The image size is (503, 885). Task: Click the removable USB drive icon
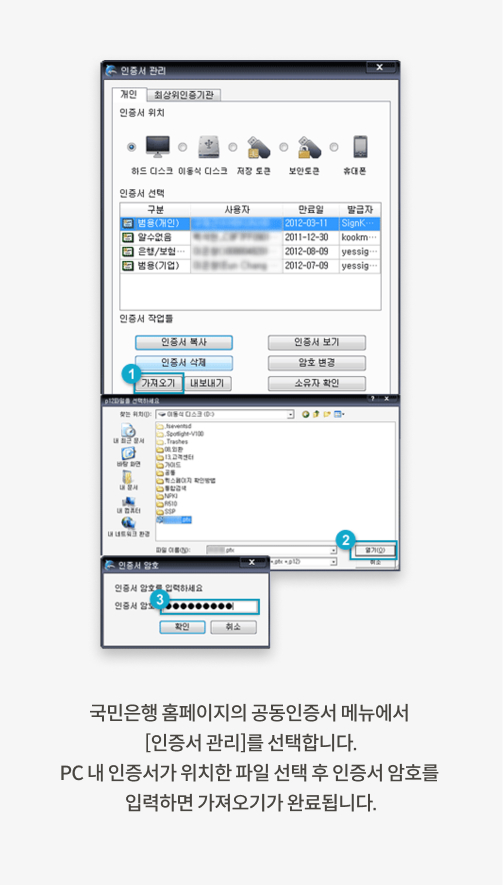[207, 147]
